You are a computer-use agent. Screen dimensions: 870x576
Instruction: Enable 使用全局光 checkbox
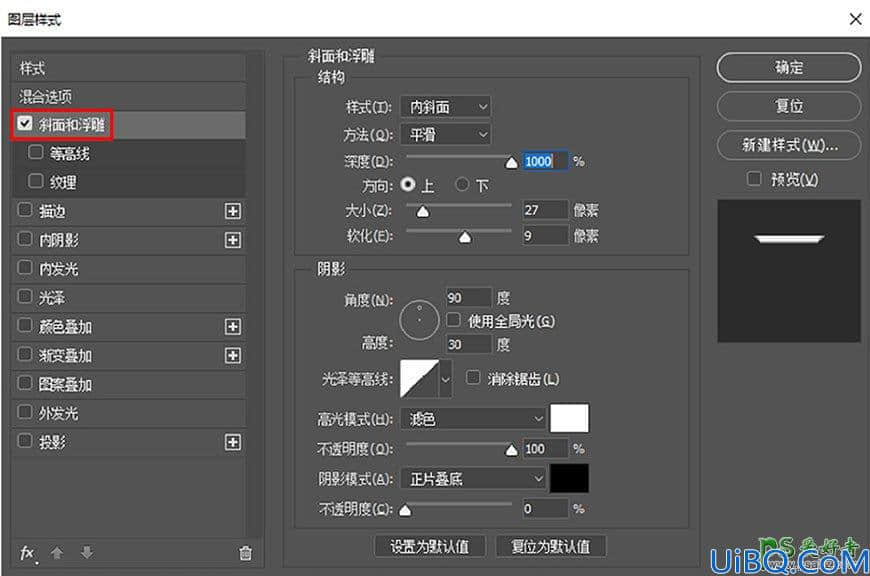coord(453,320)
